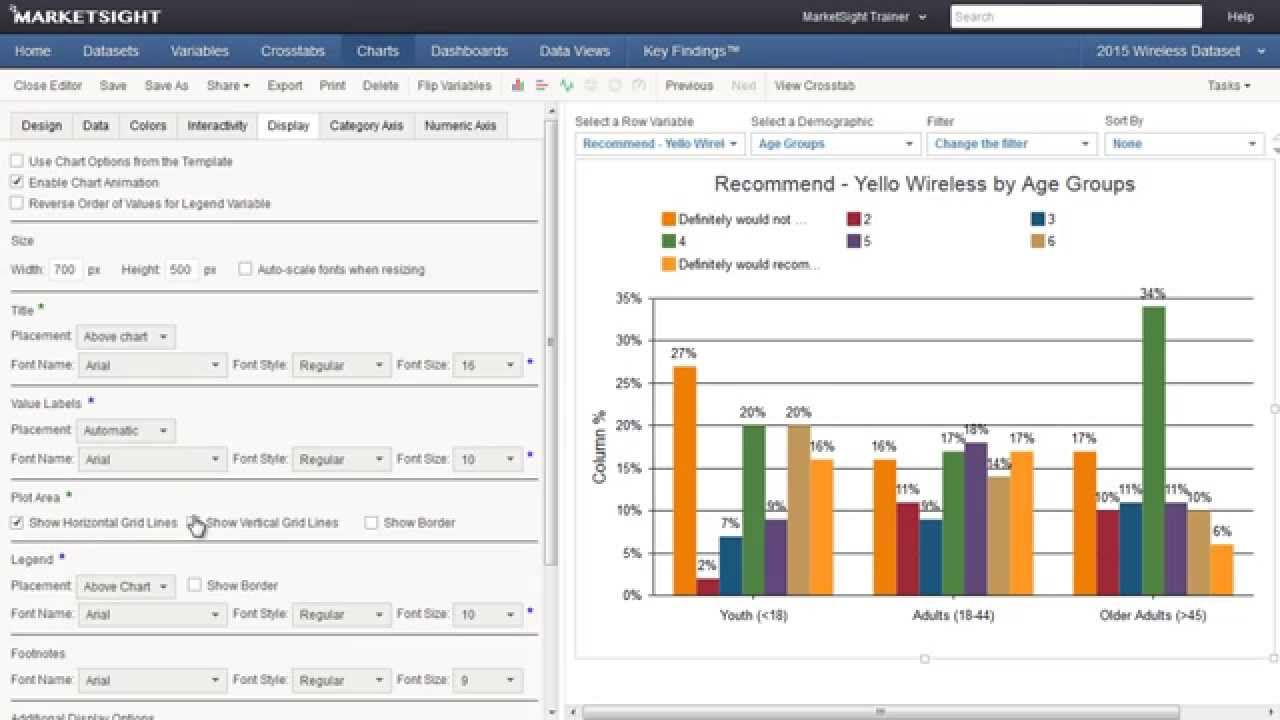The width and height of the screenshot is (1280, 720).
Task: Click the orange 'Definitely would not' legend swatch
Action: click(x=669, y=220)
